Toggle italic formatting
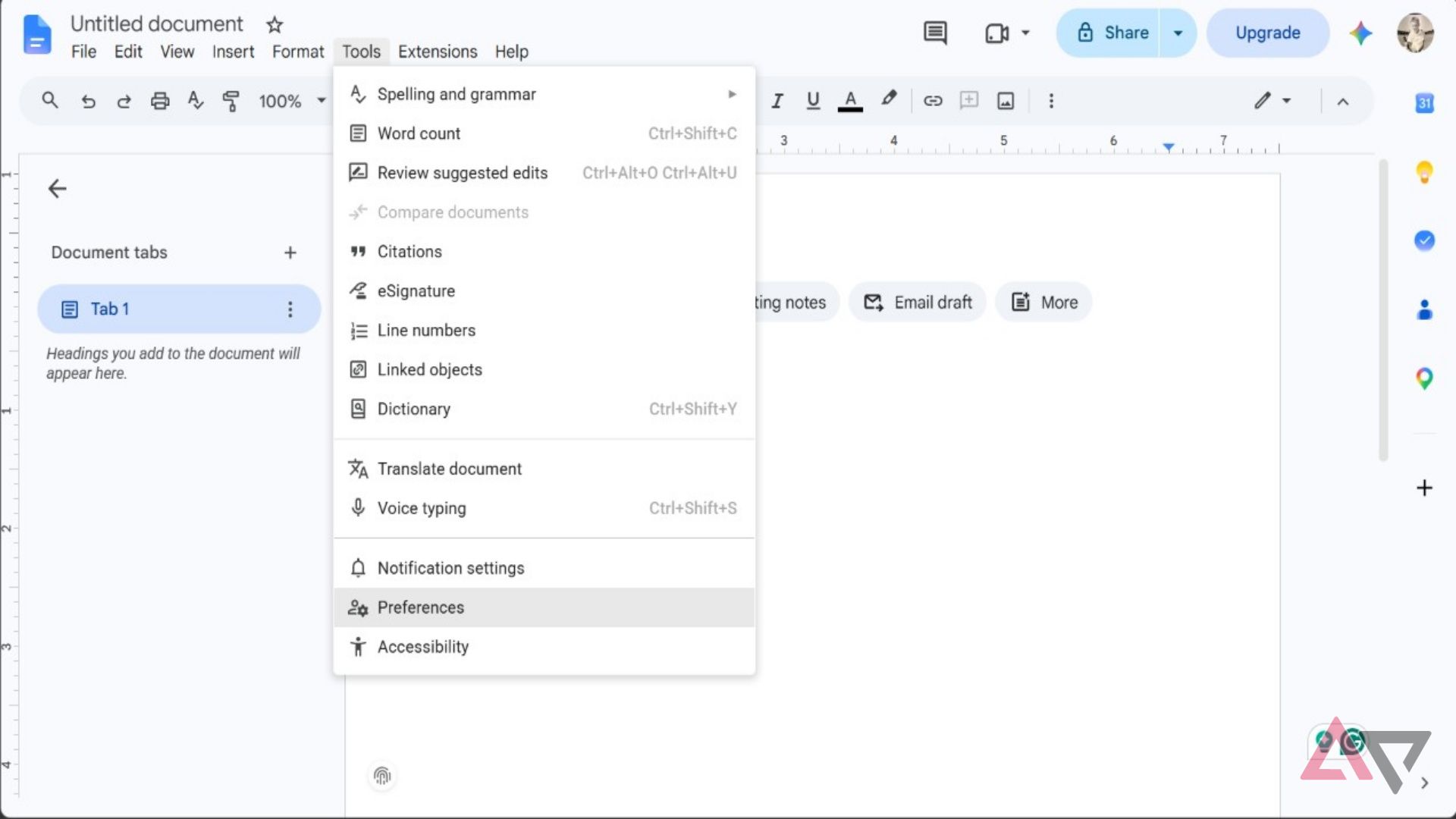 pyautogui.click(x=777, y=101)
